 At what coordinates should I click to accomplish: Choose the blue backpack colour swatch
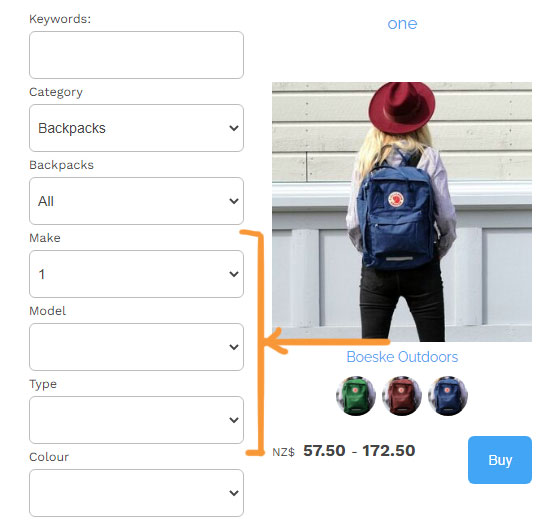[448, 396]
